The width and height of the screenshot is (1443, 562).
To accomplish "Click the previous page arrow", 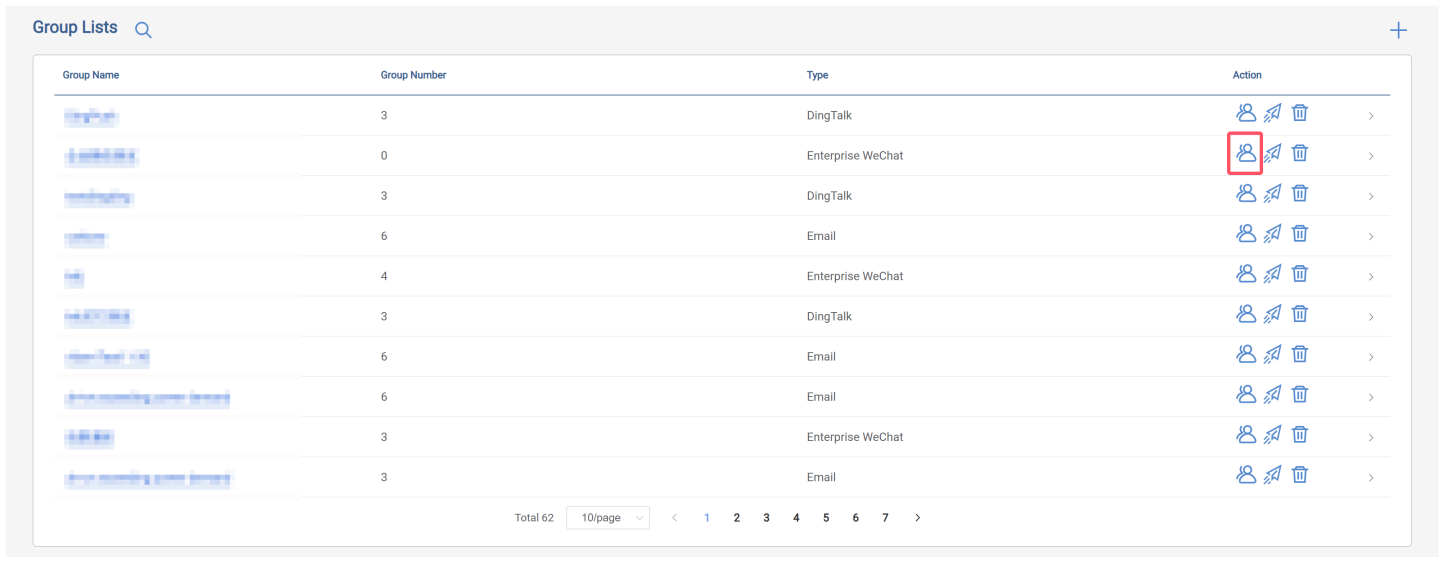I will click(x=675, y=518).
